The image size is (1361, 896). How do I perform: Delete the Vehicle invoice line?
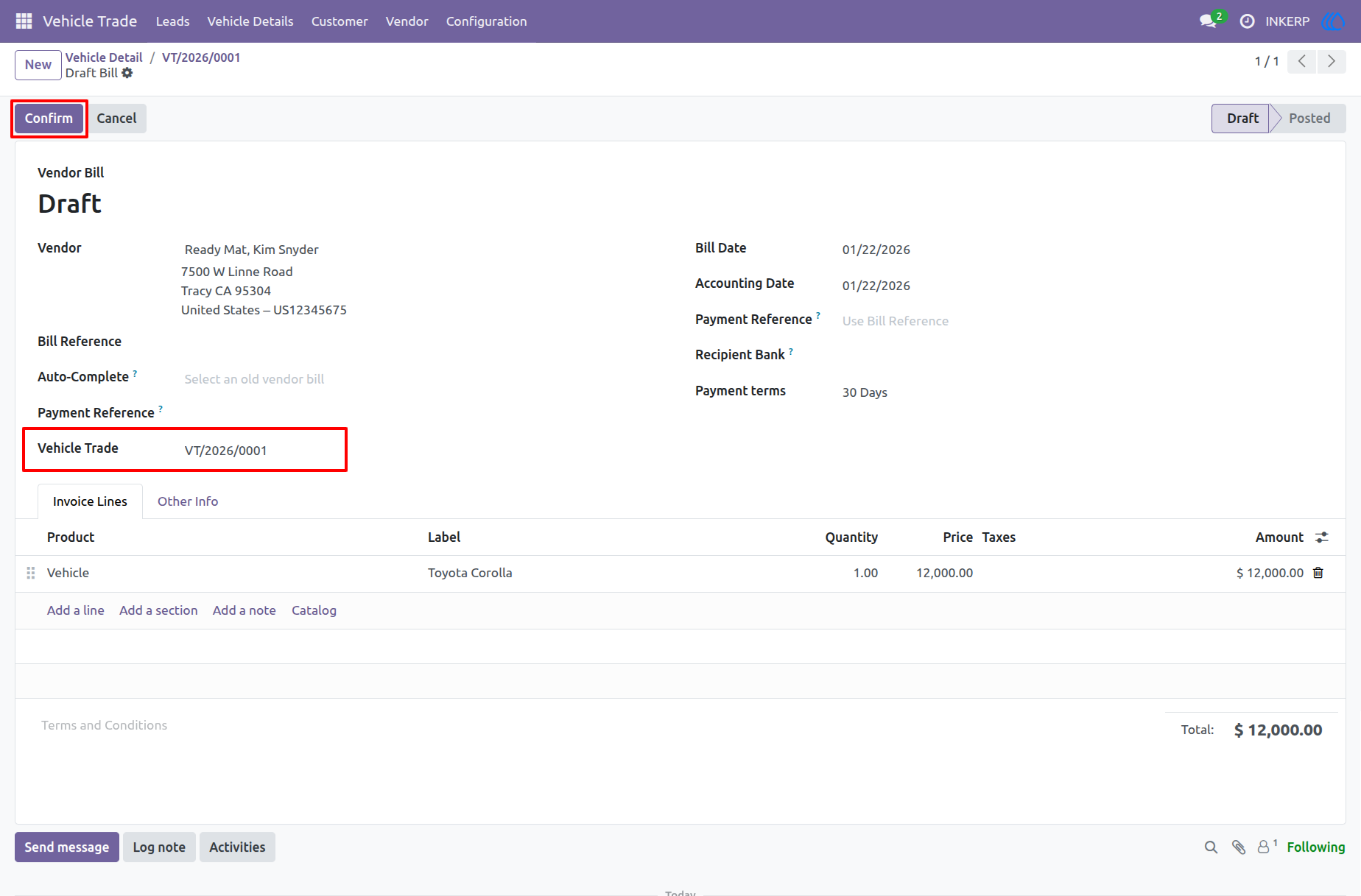click(x=1318, y=573)
